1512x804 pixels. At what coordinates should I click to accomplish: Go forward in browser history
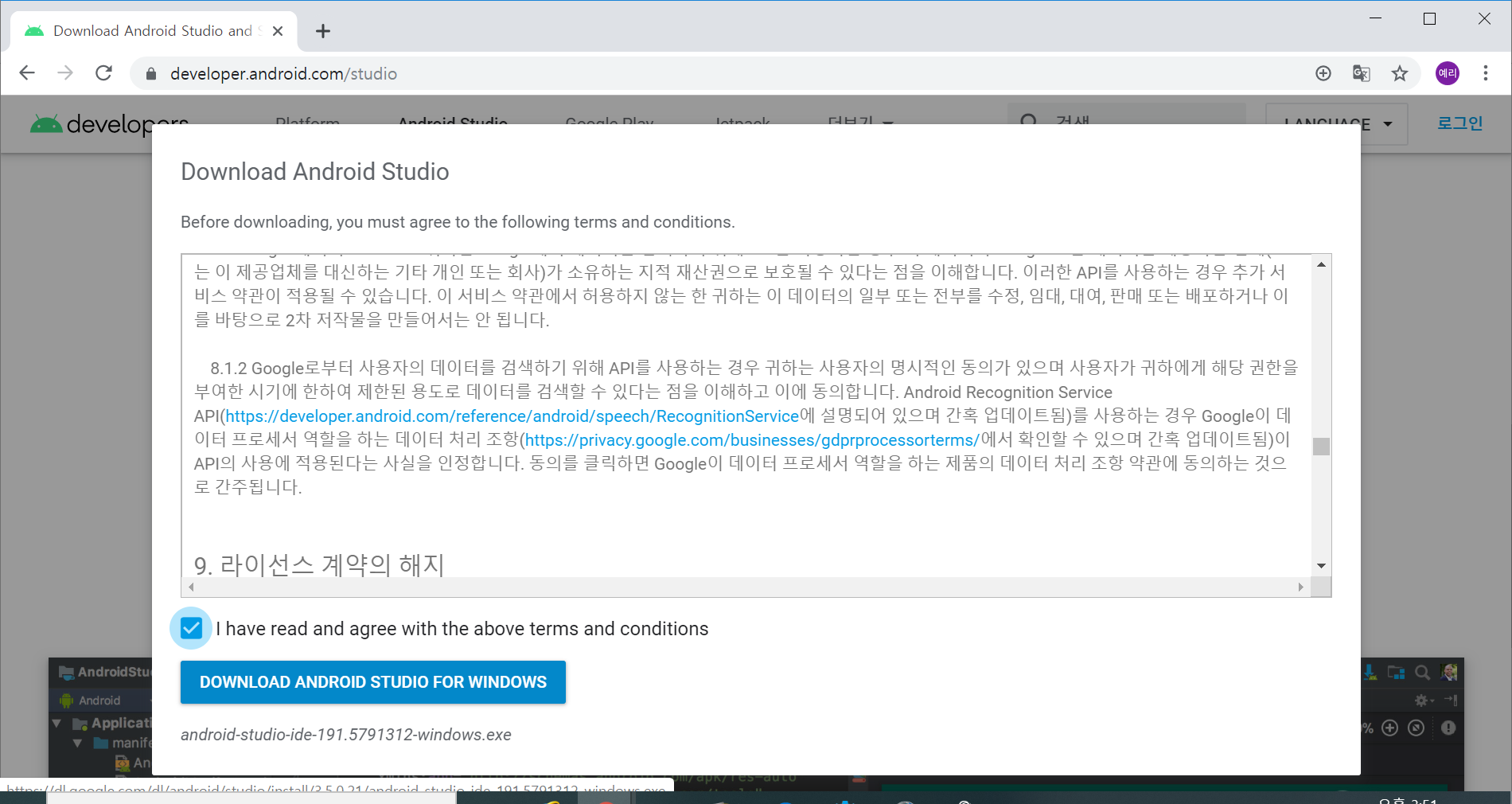pos(65,73)
